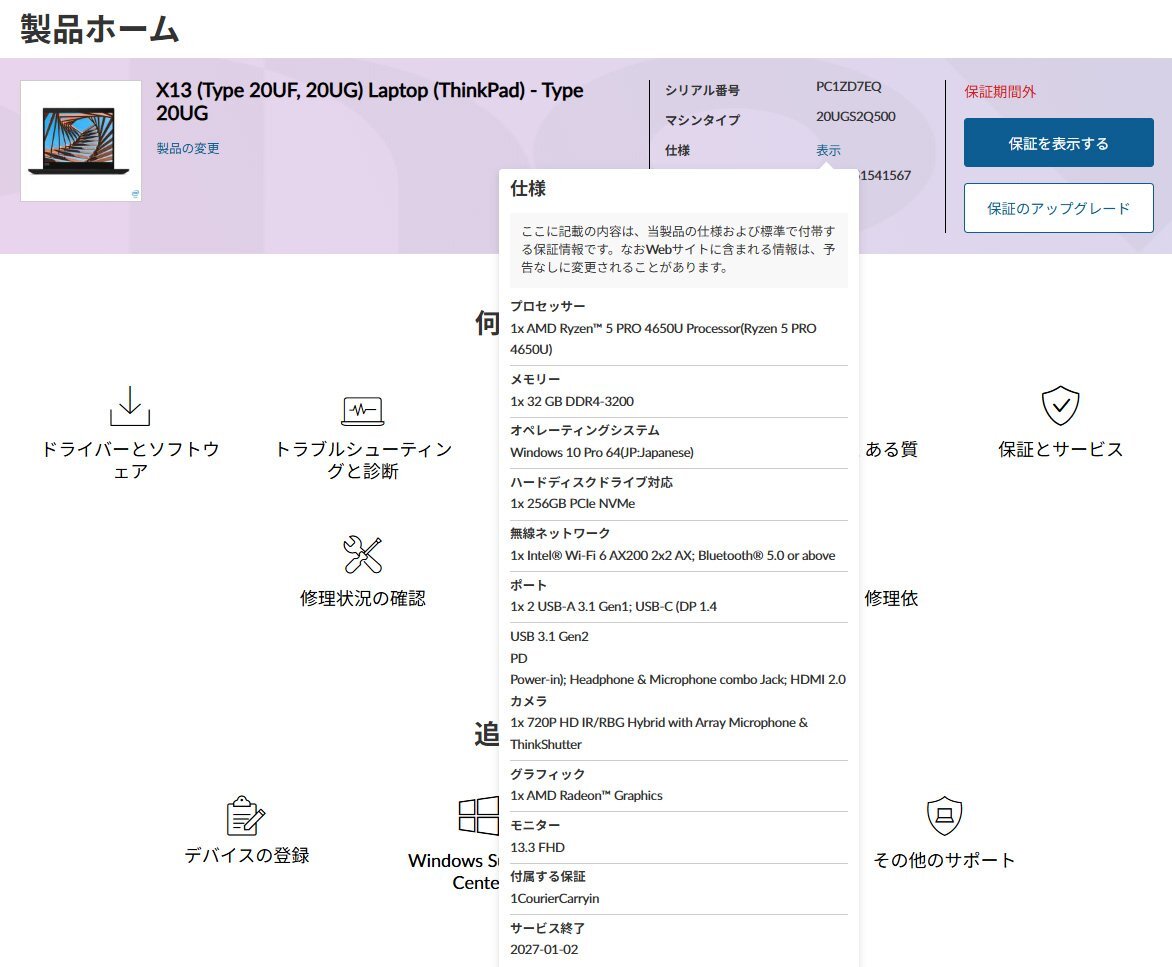The image size is (1172, 967).
Task: Click the メモリー spec label
Action: 535,380
